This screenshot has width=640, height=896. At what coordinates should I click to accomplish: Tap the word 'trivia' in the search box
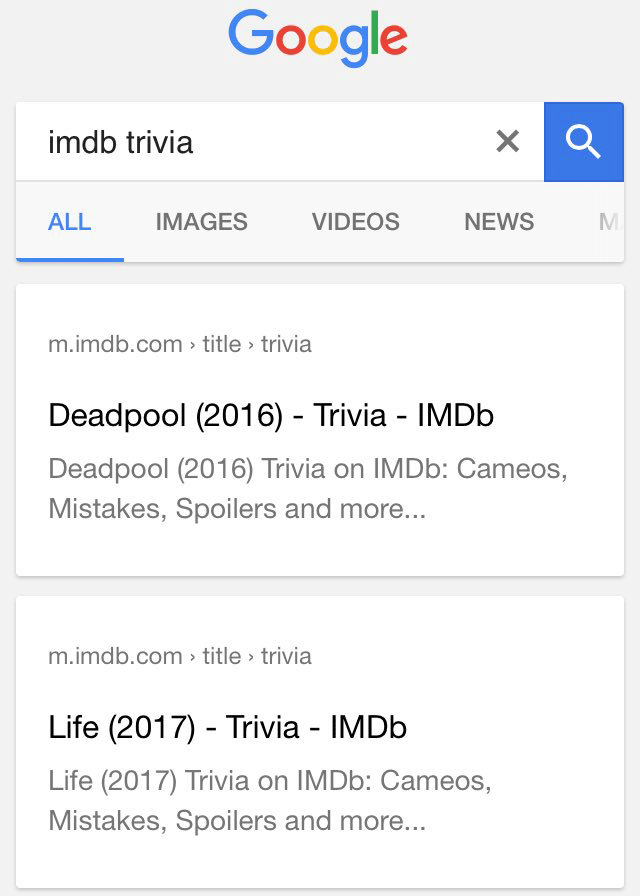coord(159,142)
